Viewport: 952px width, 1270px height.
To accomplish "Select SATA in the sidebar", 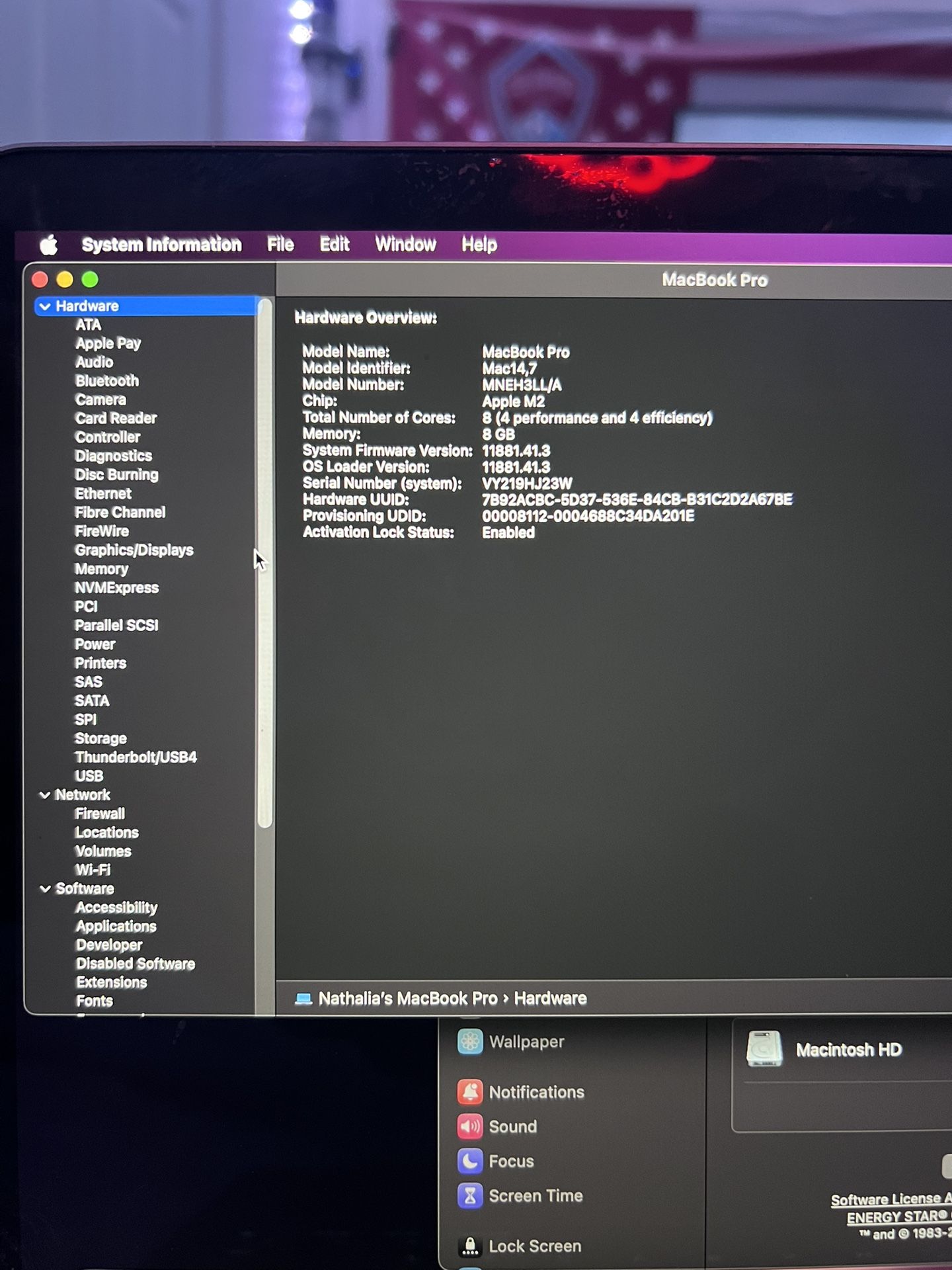I will click(x=92, y=700).
